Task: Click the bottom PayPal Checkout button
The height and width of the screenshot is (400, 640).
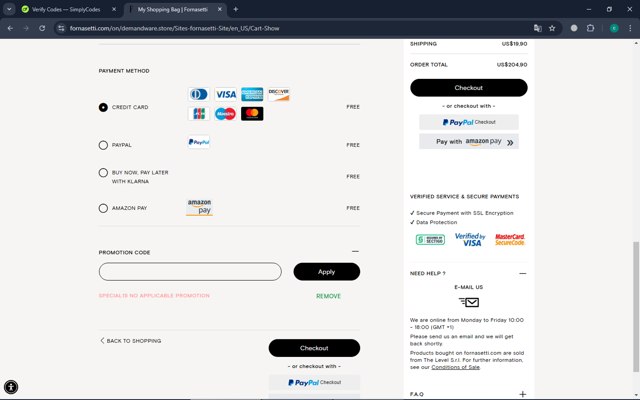Action: [x=314, y=382]
